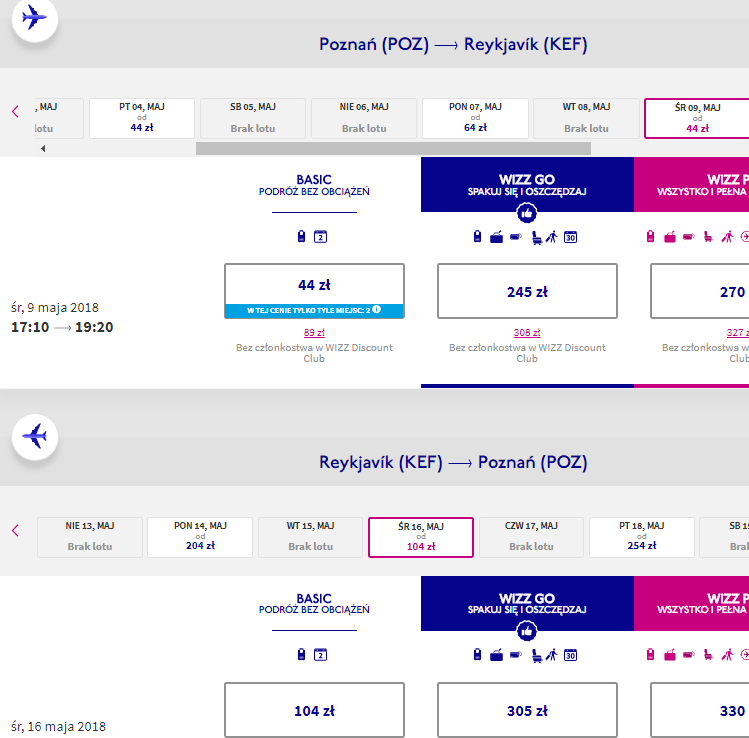The height and width of the screenshot is (738, 749).
Task: Click return WIZZ GO baggage tag icon
Action: click(x=516, y=655)
